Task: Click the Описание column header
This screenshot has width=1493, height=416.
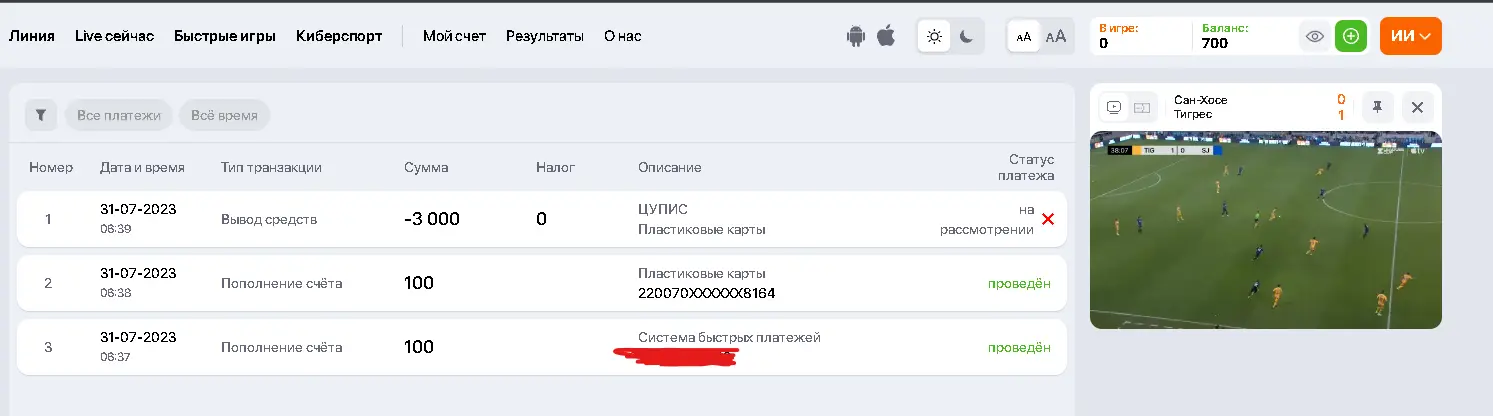Action: [x=669, y=167]
